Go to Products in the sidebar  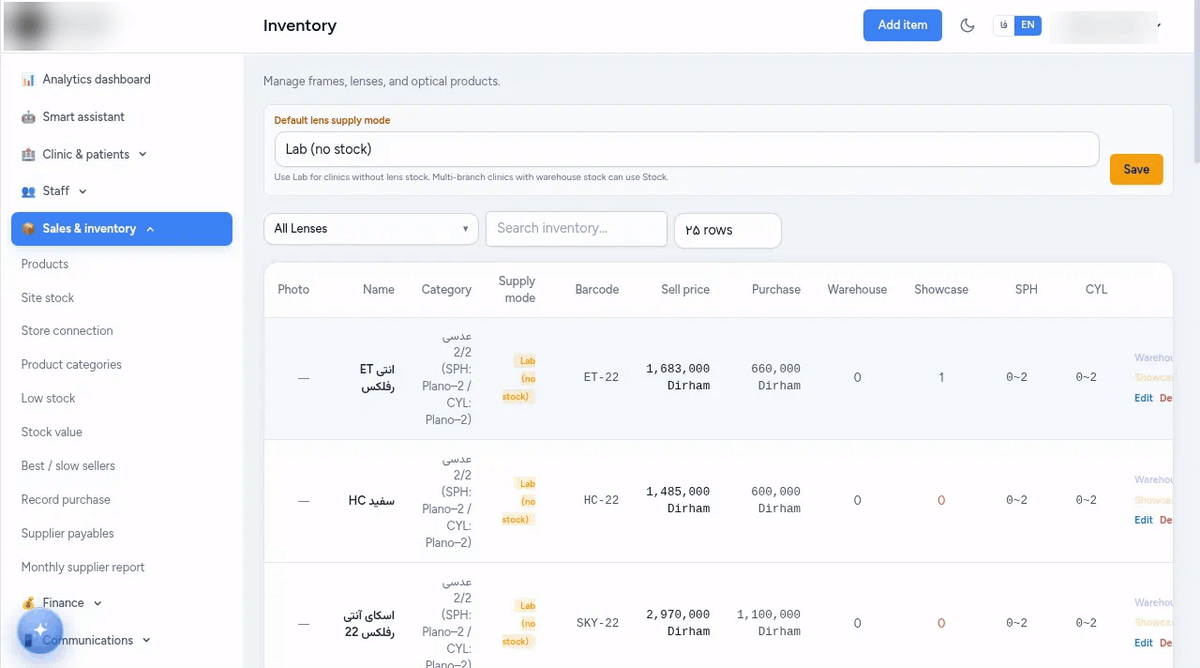(x=45, y=264)
